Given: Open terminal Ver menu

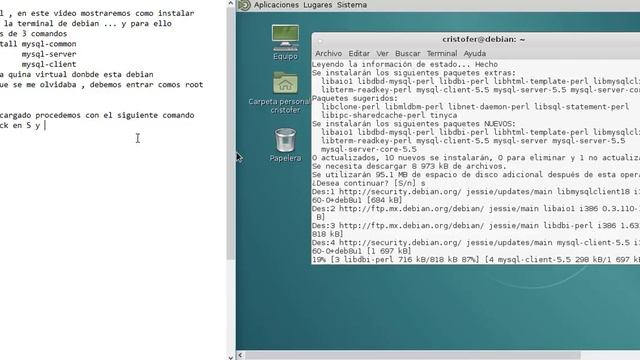Looking at the screenshot, I should tap(382, 53).
